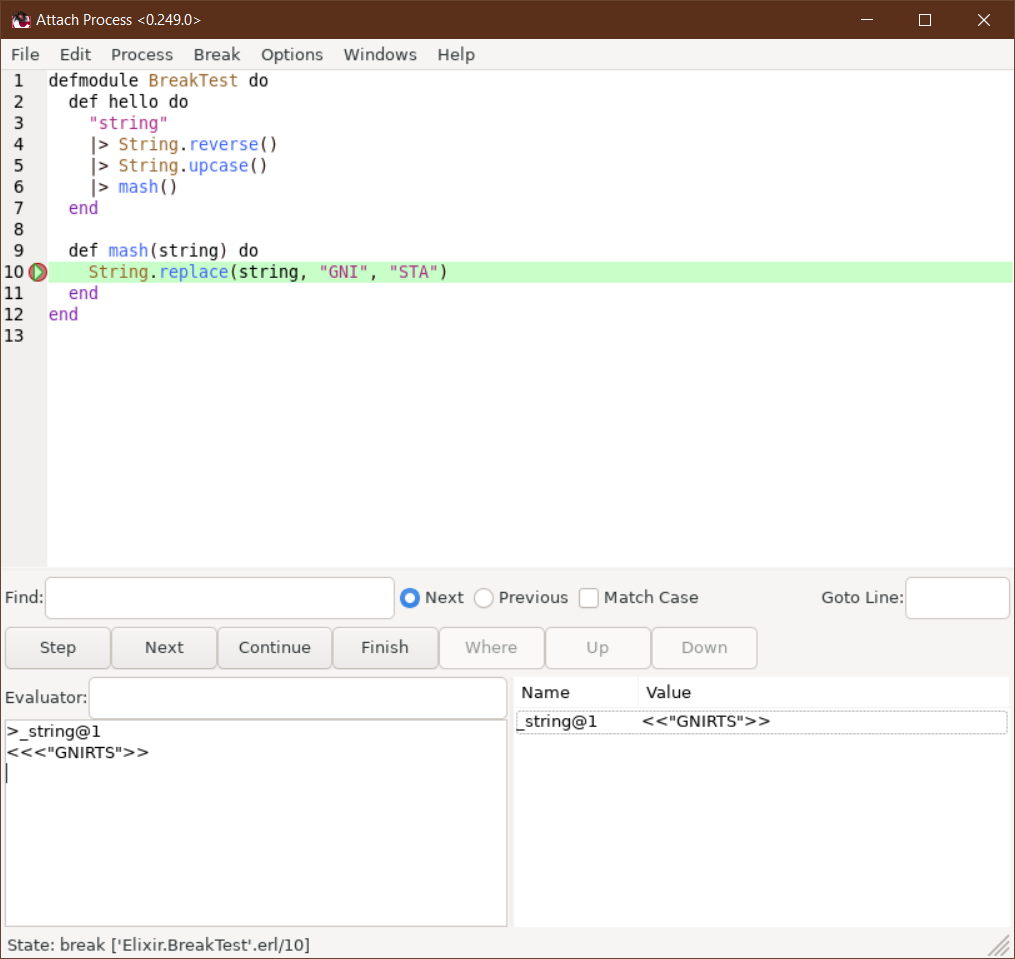Screen dimensions: 1015x959
Task: Close the Attach Process window
Action: pos(984,20)
